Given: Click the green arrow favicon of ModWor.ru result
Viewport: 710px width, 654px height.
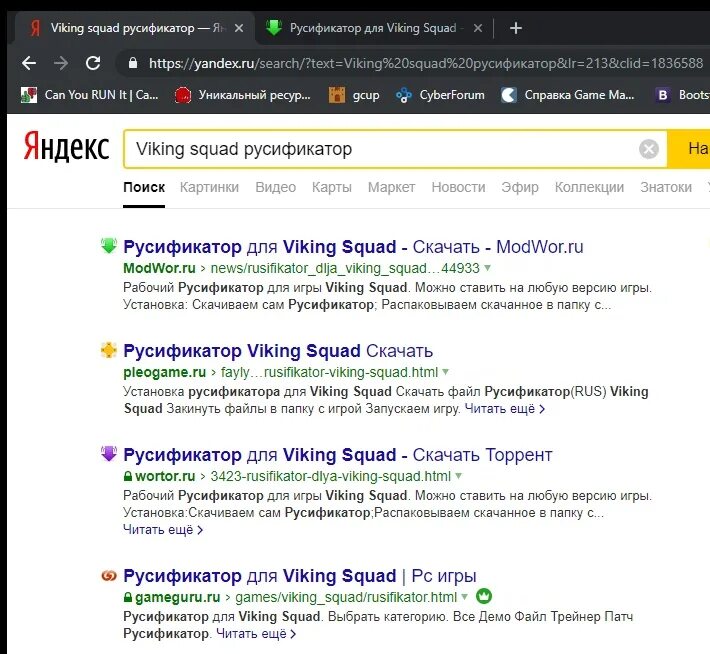Looking at the screenshot, I should coord(109,245).
